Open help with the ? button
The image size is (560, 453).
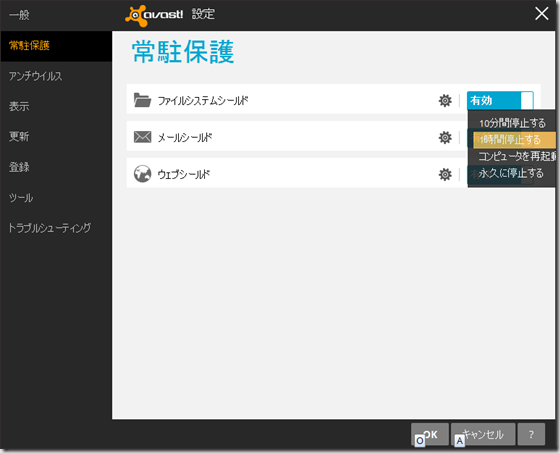531,434
